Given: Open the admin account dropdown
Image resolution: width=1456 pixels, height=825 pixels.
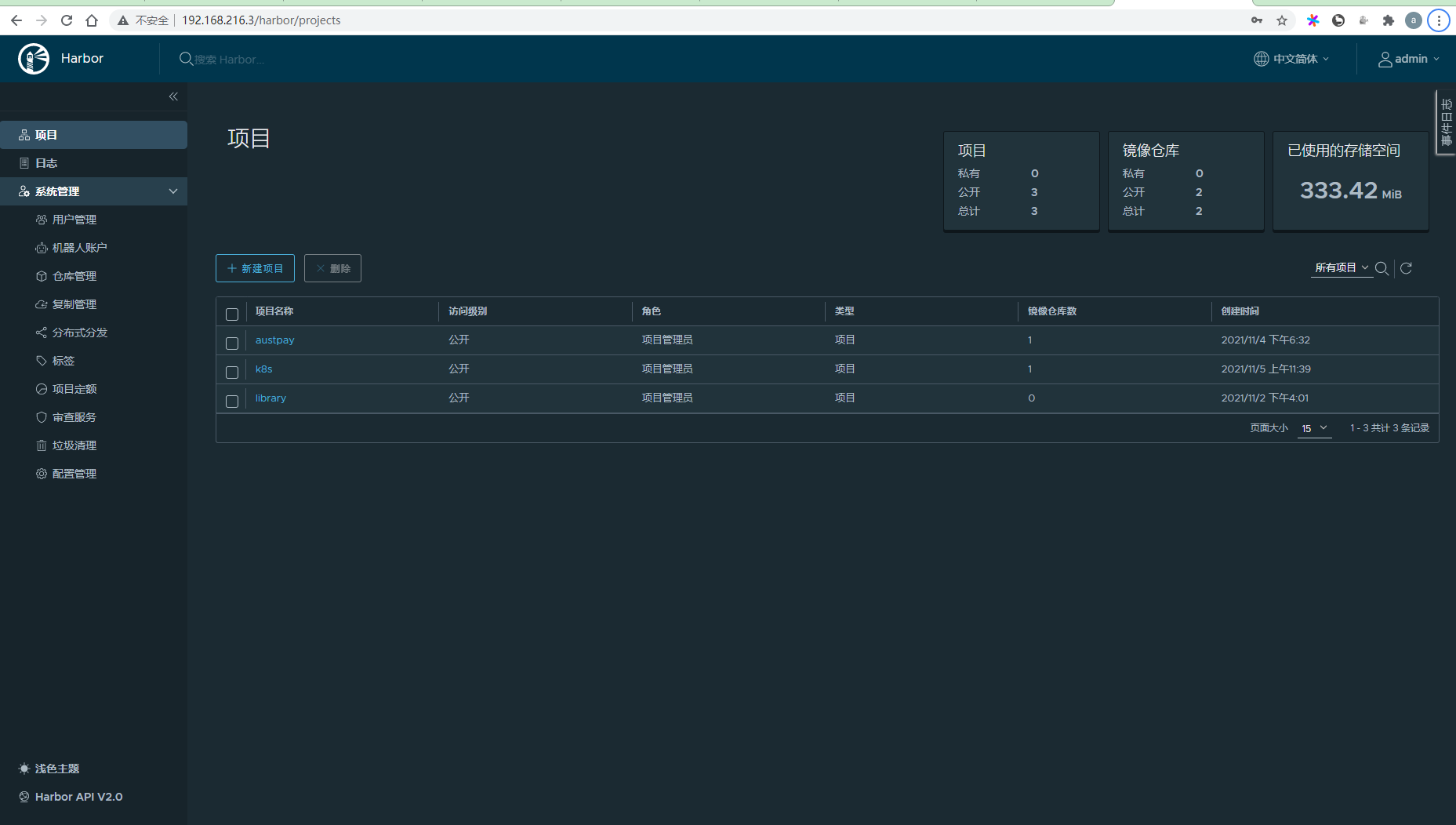Looking at the screenshot, I should pyautogui.click(x=1409, y=59).
